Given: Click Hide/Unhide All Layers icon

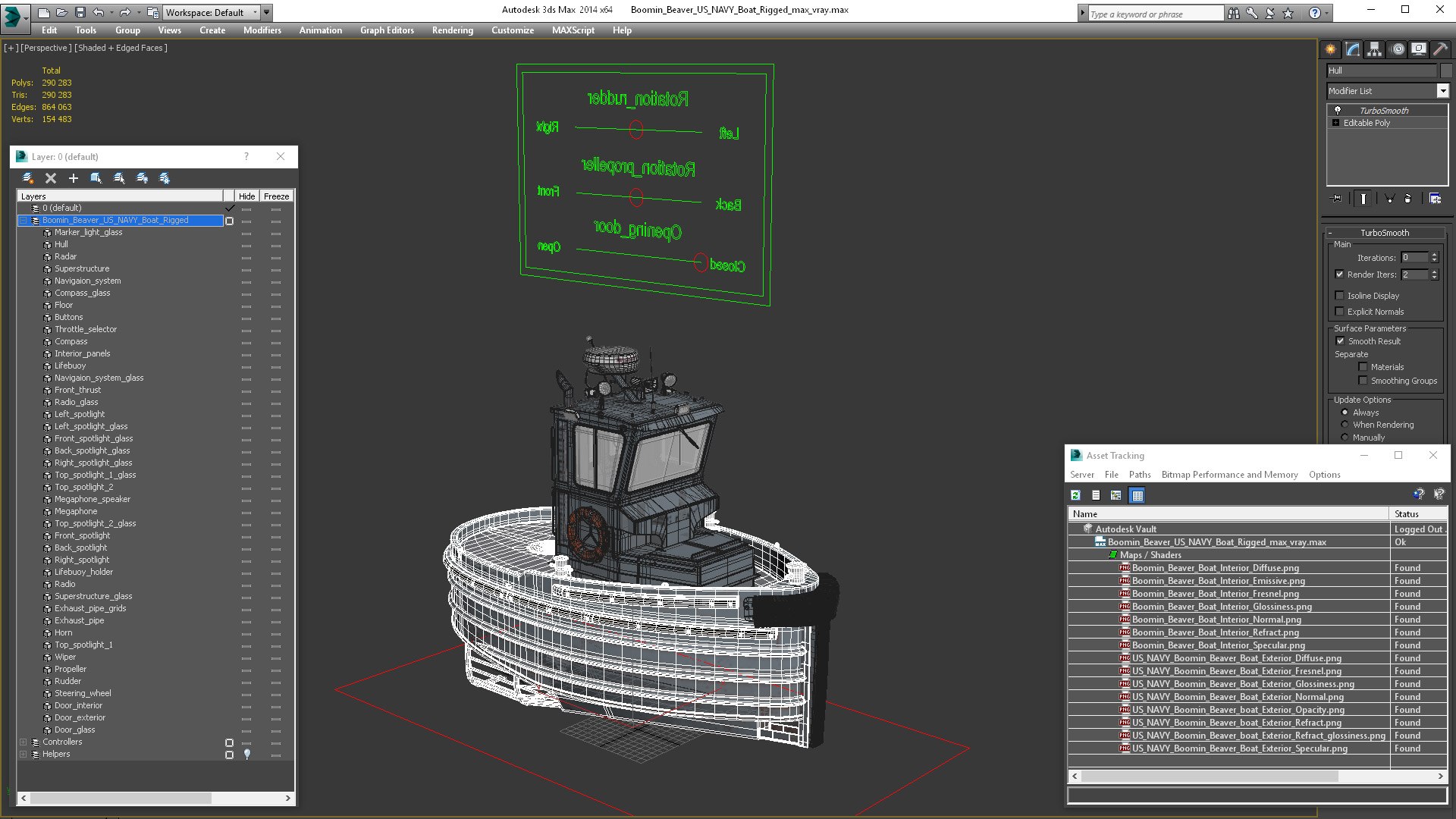Looking at the screenshot, I should (x=142, y=178).
